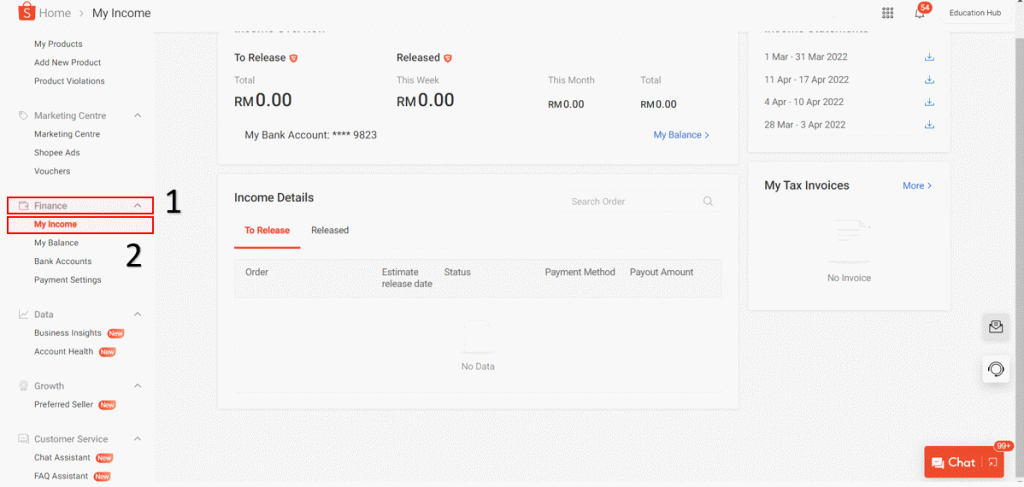Select the To Release tab
1024x487 pixels.
[267, 230]
